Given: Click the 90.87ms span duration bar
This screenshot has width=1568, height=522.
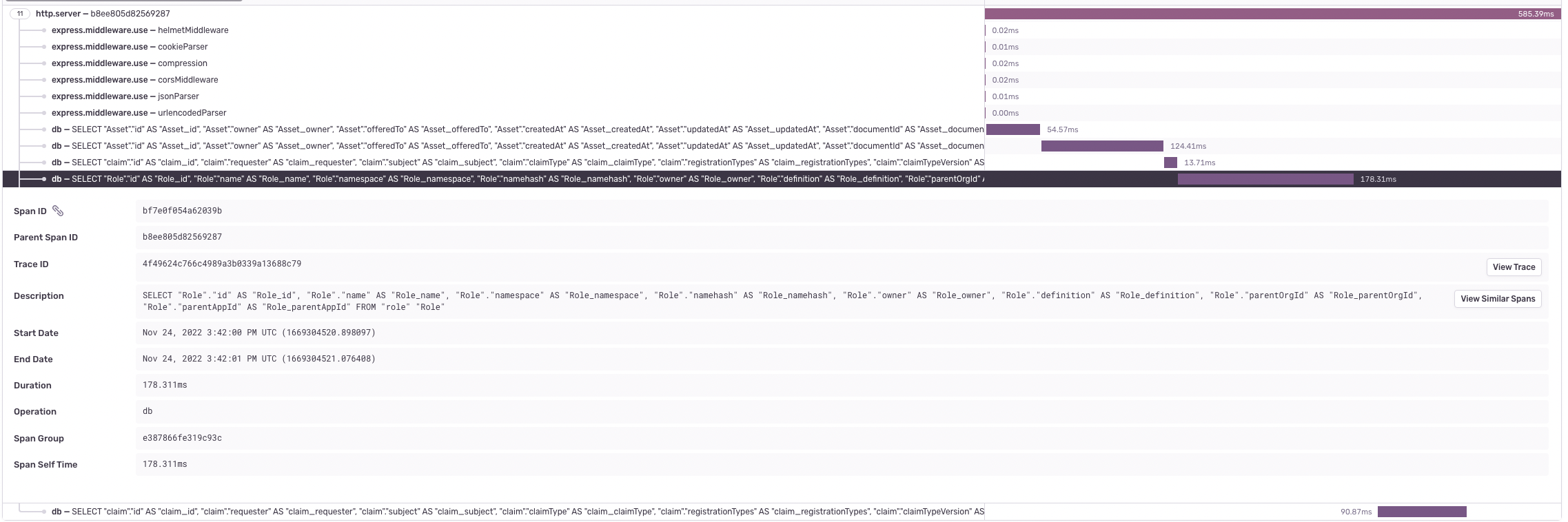Looking at the screenshot, I should coord(1422,512).
